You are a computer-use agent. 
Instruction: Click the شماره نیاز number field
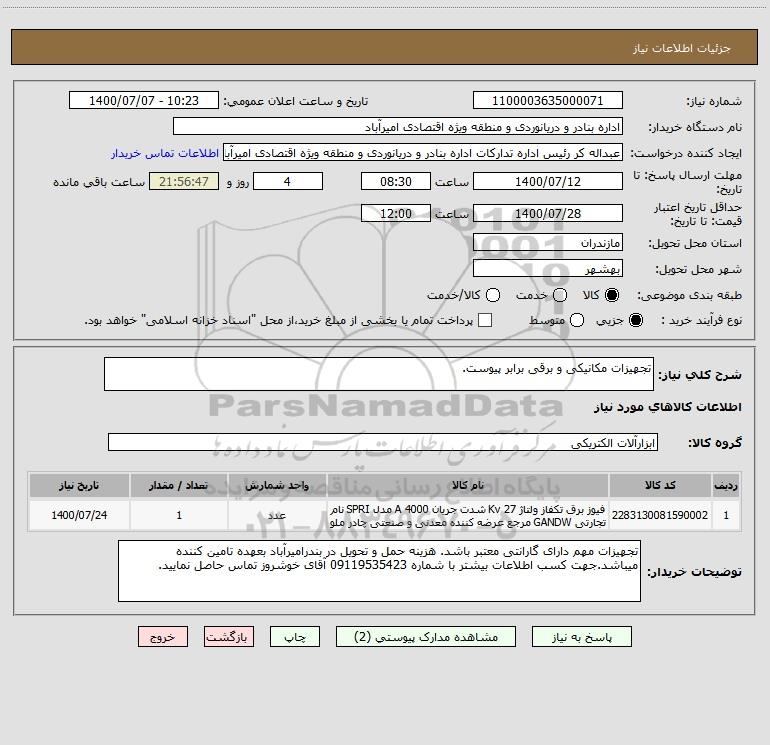pyautogui.click(x=548, y=100)
